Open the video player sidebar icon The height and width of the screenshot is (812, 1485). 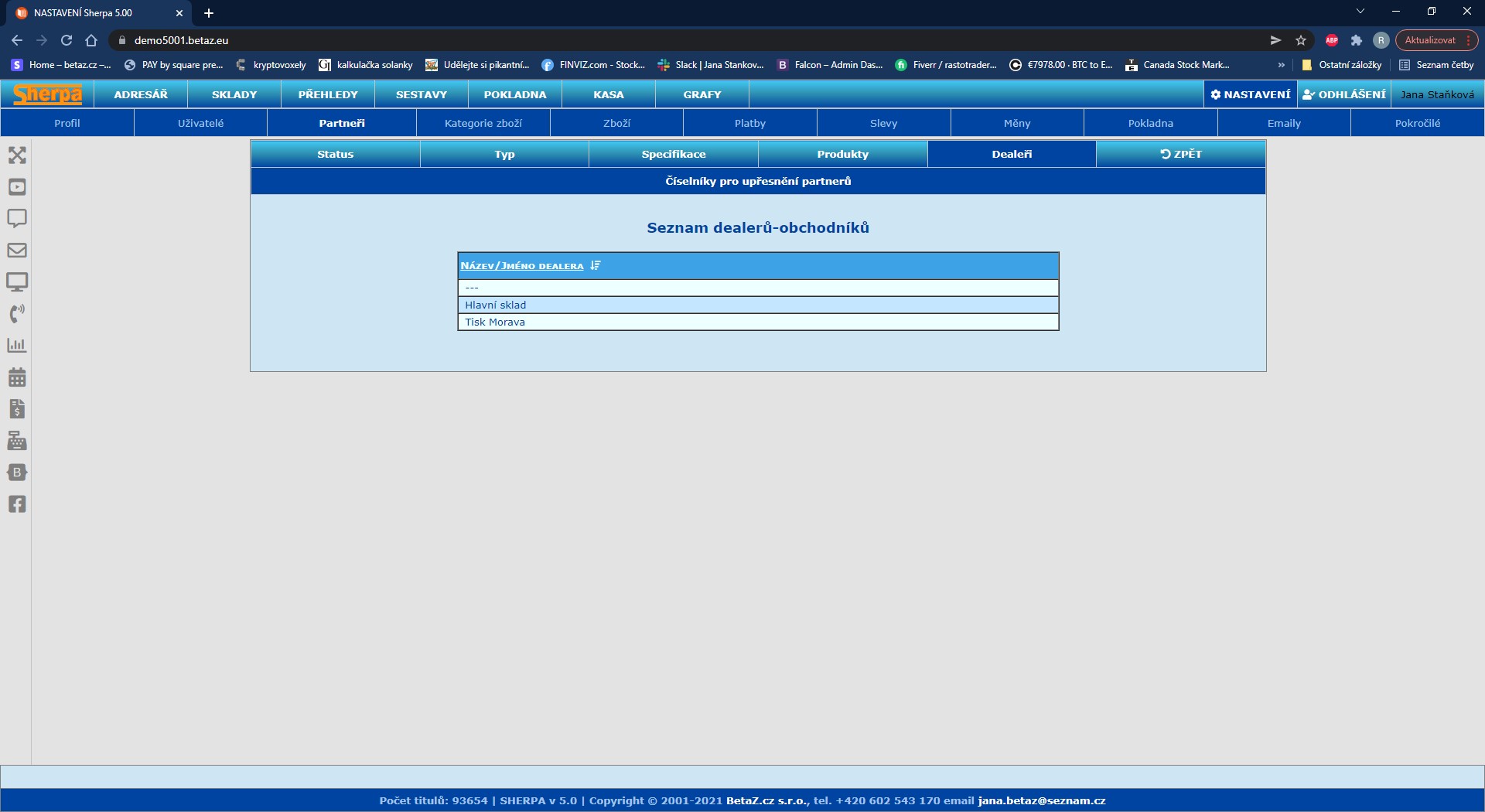[x=17, y=187]
